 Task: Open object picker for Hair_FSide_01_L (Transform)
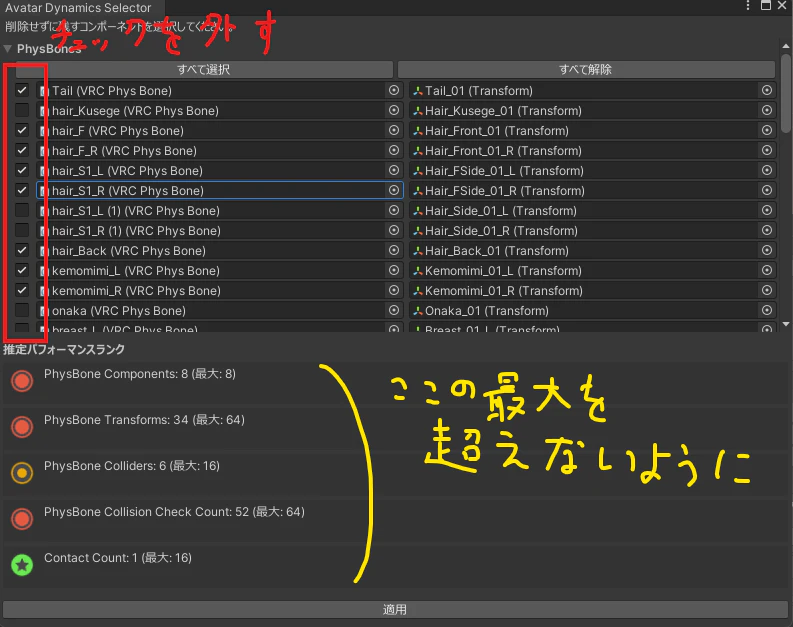coord(767,170)
